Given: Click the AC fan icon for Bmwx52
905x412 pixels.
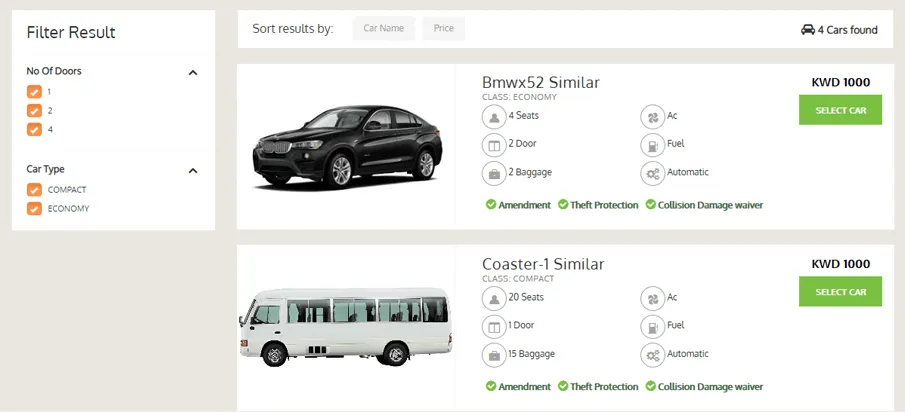Looking at the screenshot, I should pos(652,116).
